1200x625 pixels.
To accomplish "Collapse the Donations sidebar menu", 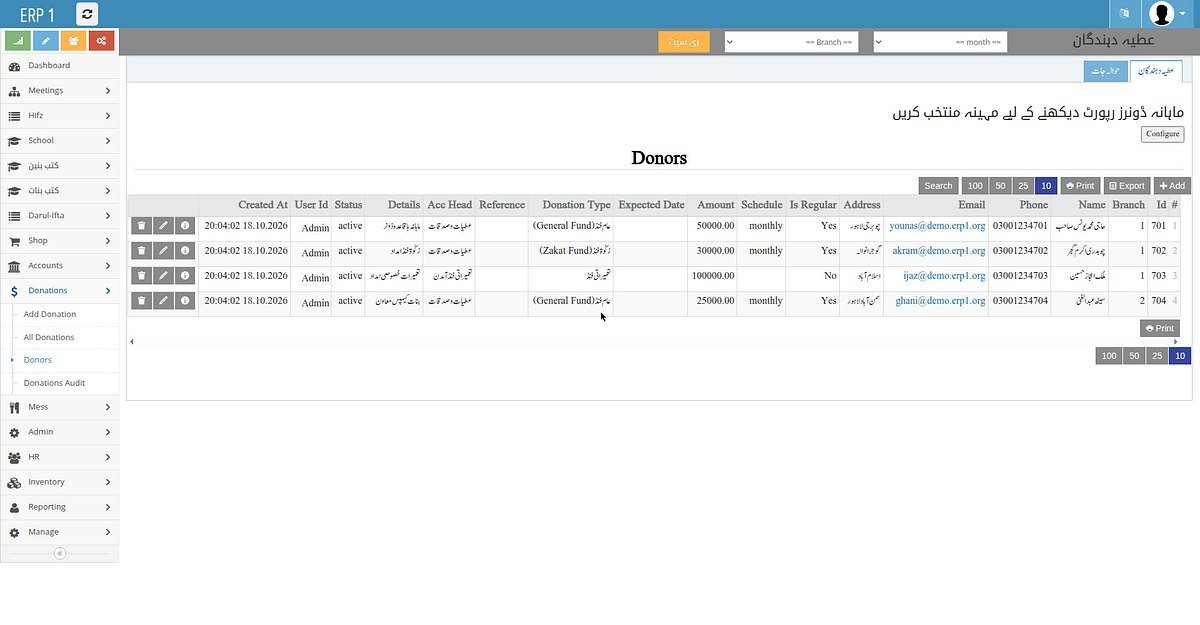I will click(59, 291).
